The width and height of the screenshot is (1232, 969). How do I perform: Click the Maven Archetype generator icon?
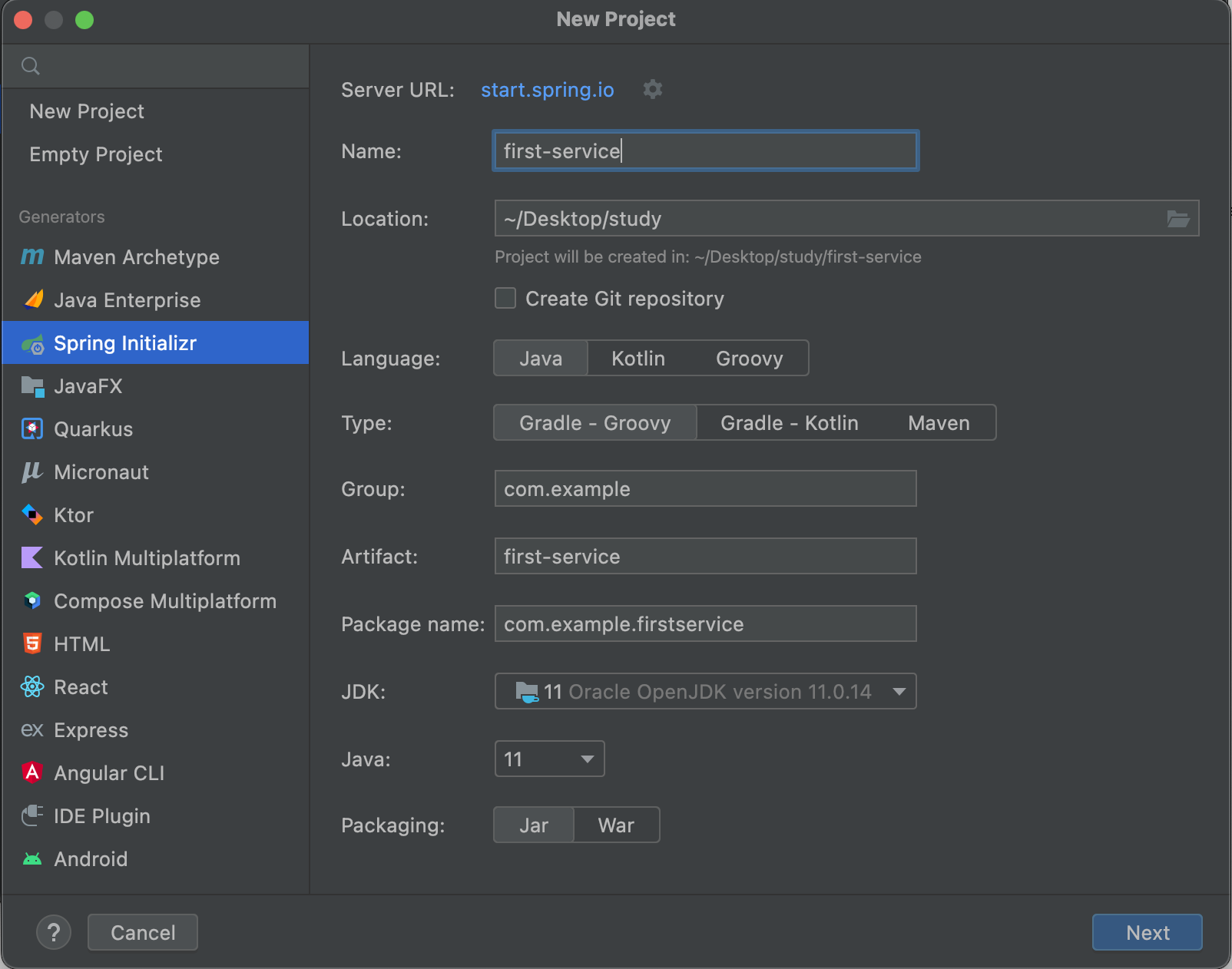[x=32, y=256]
